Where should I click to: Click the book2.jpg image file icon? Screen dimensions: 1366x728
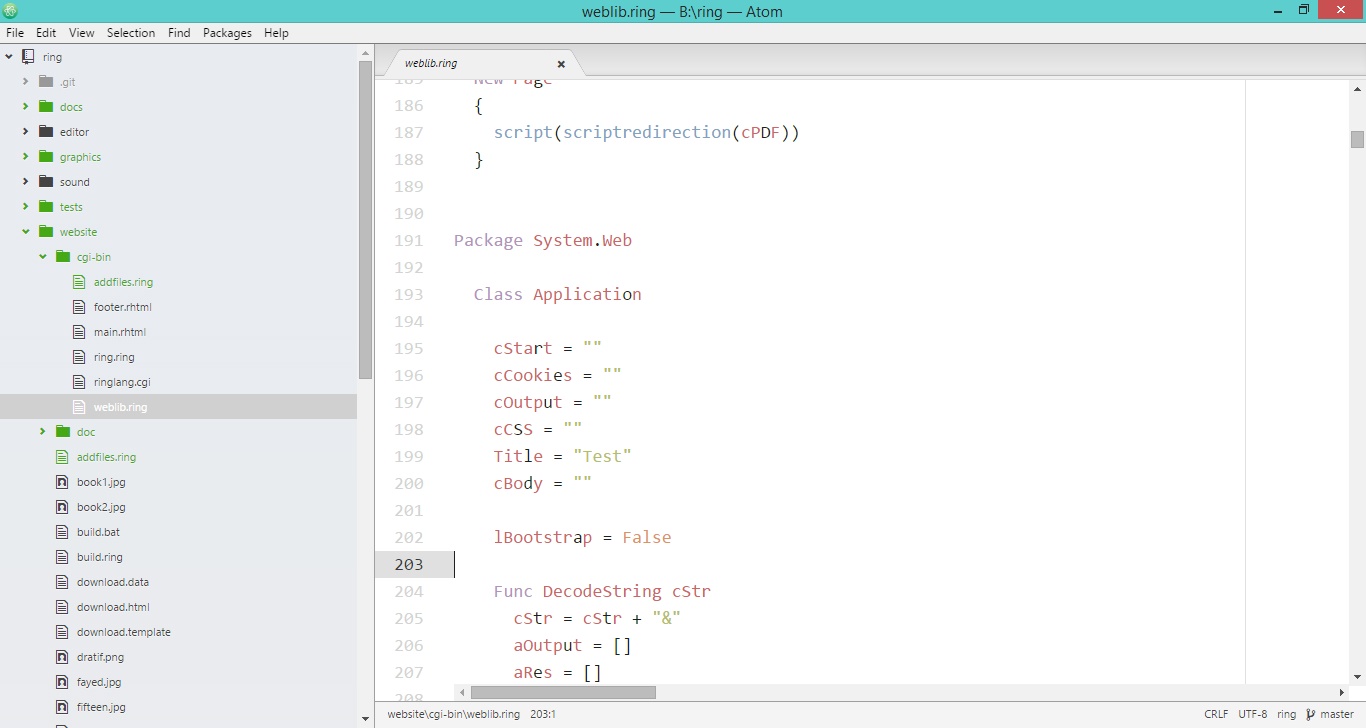tap(62, 507)
